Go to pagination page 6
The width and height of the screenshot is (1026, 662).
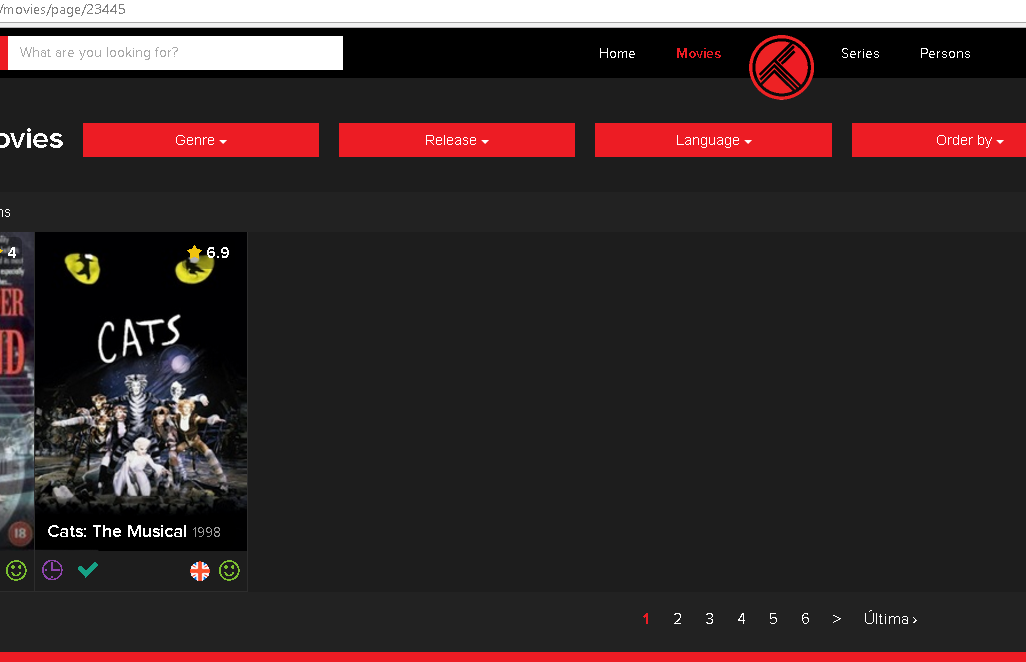[805, 619]
